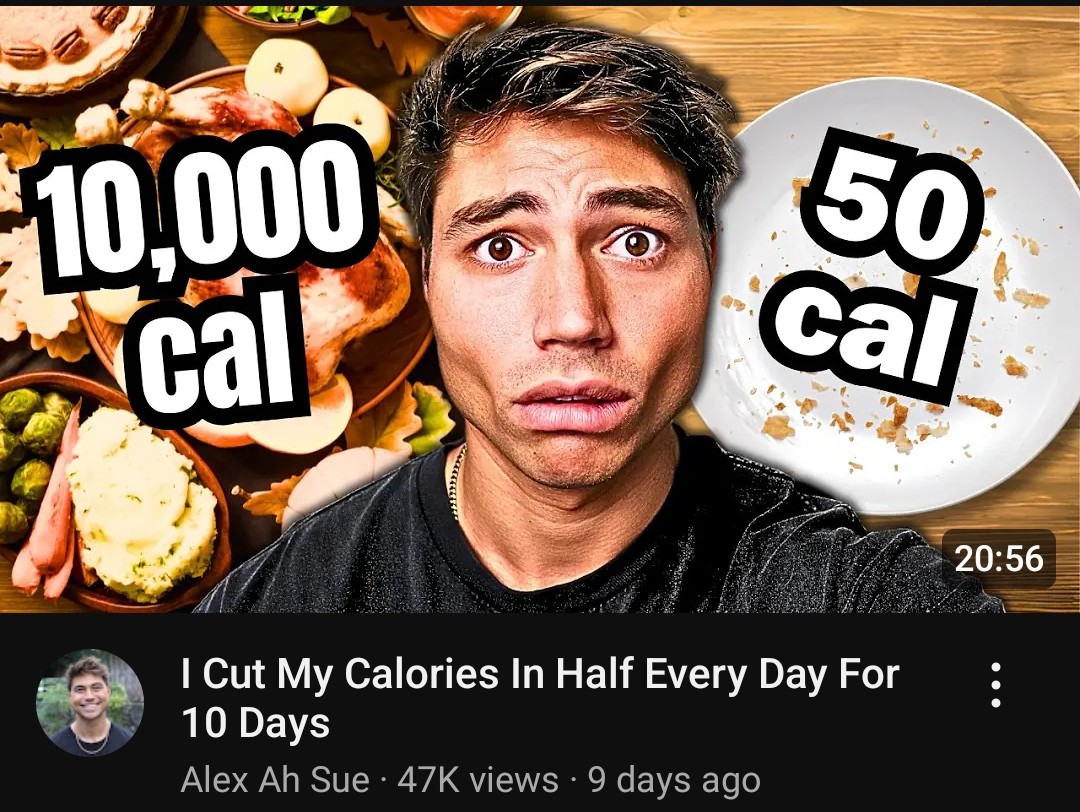Click the 20:56 duration badge
Viewport: 1080px width, 812px height.
(999, 558)
